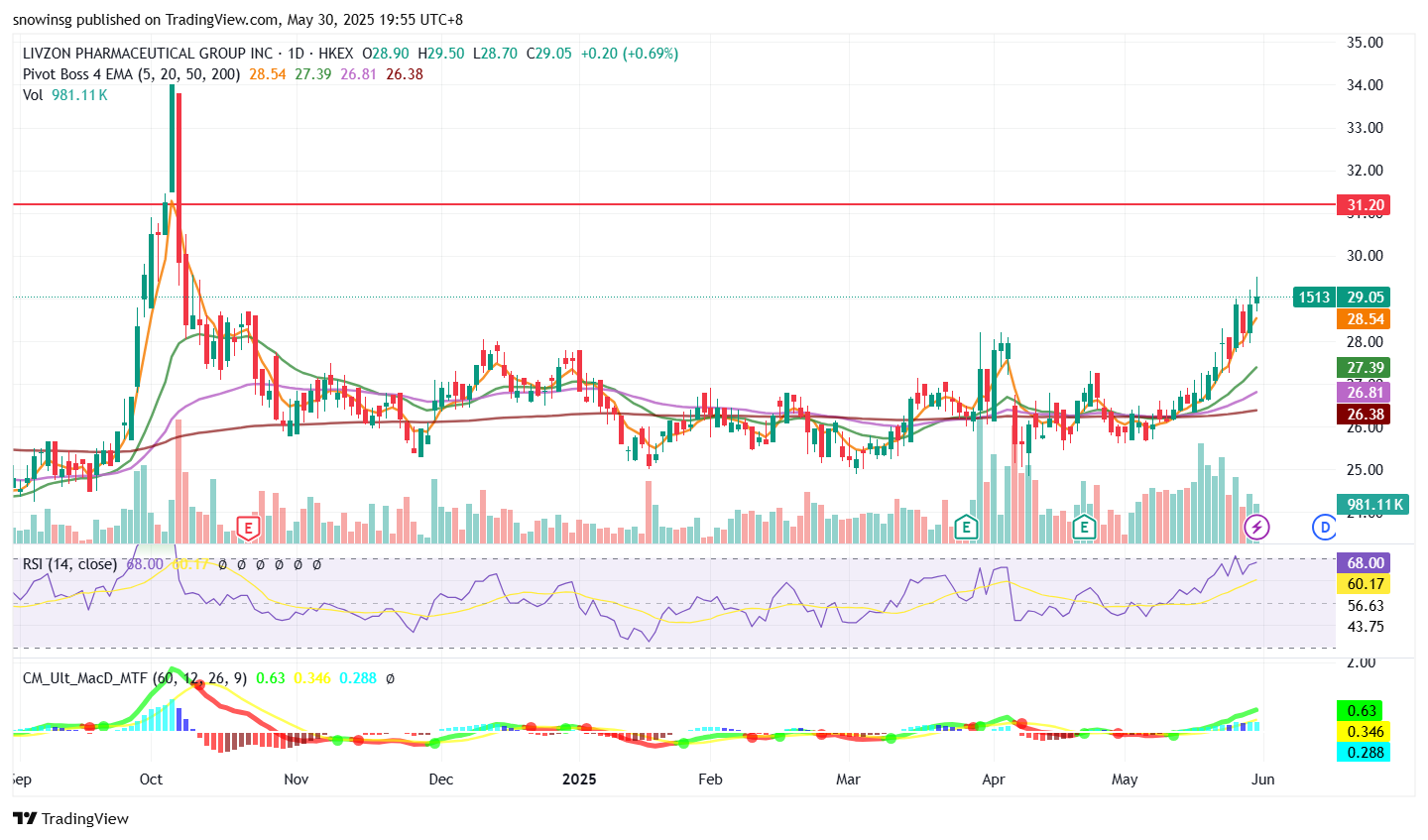Click the Jun label on the time axis
The height and width of the screenshot is (840, 1428).
click(x=1263, y=780)
